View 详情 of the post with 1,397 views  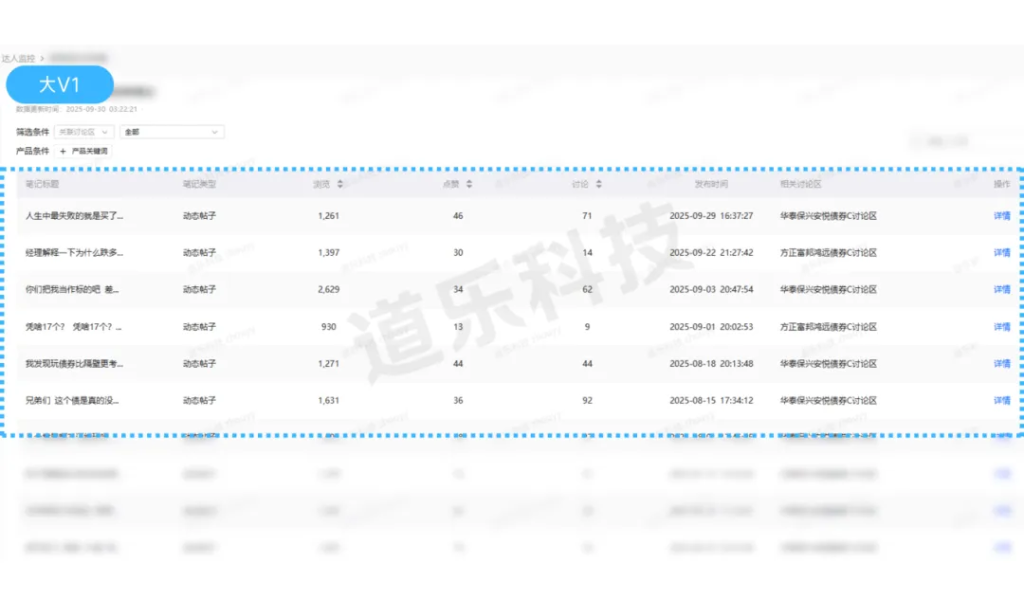(x=1001, y=252)
